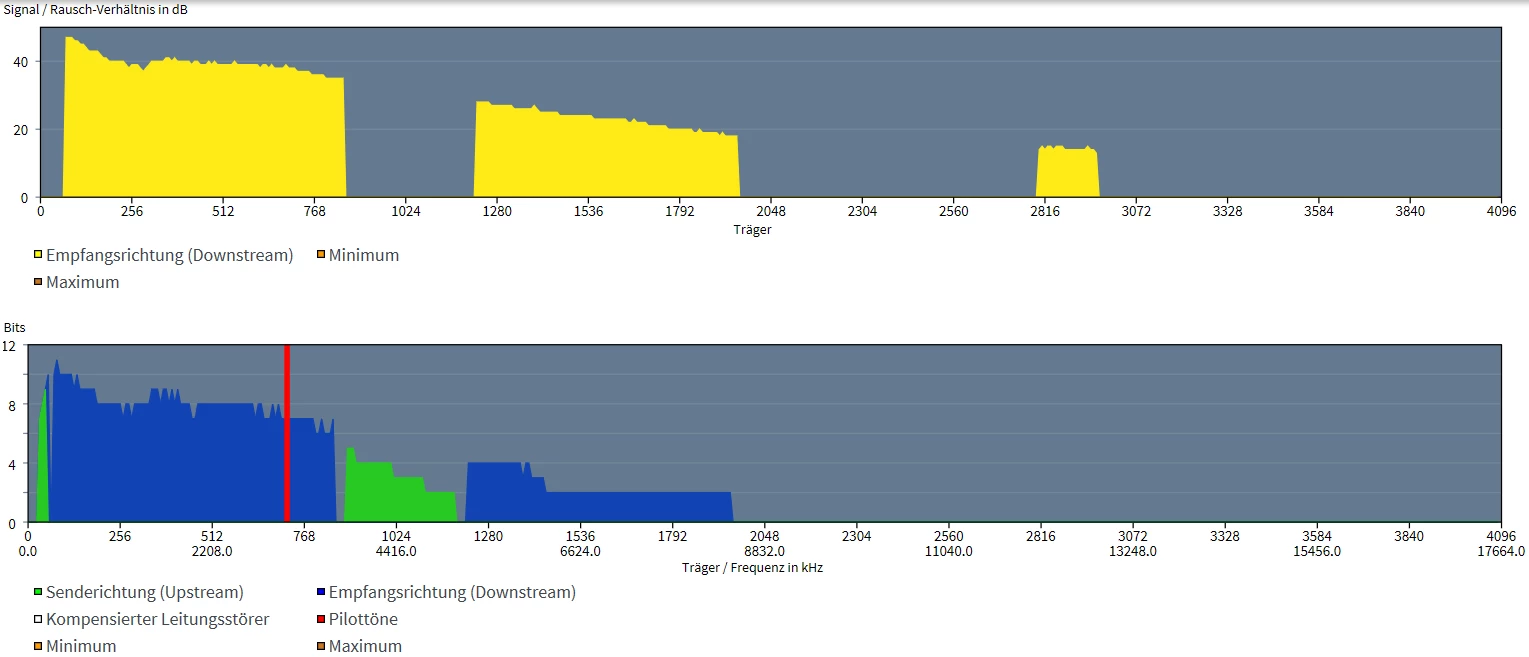Click the '8' value on Bits axis

click(x=11, y=404)
